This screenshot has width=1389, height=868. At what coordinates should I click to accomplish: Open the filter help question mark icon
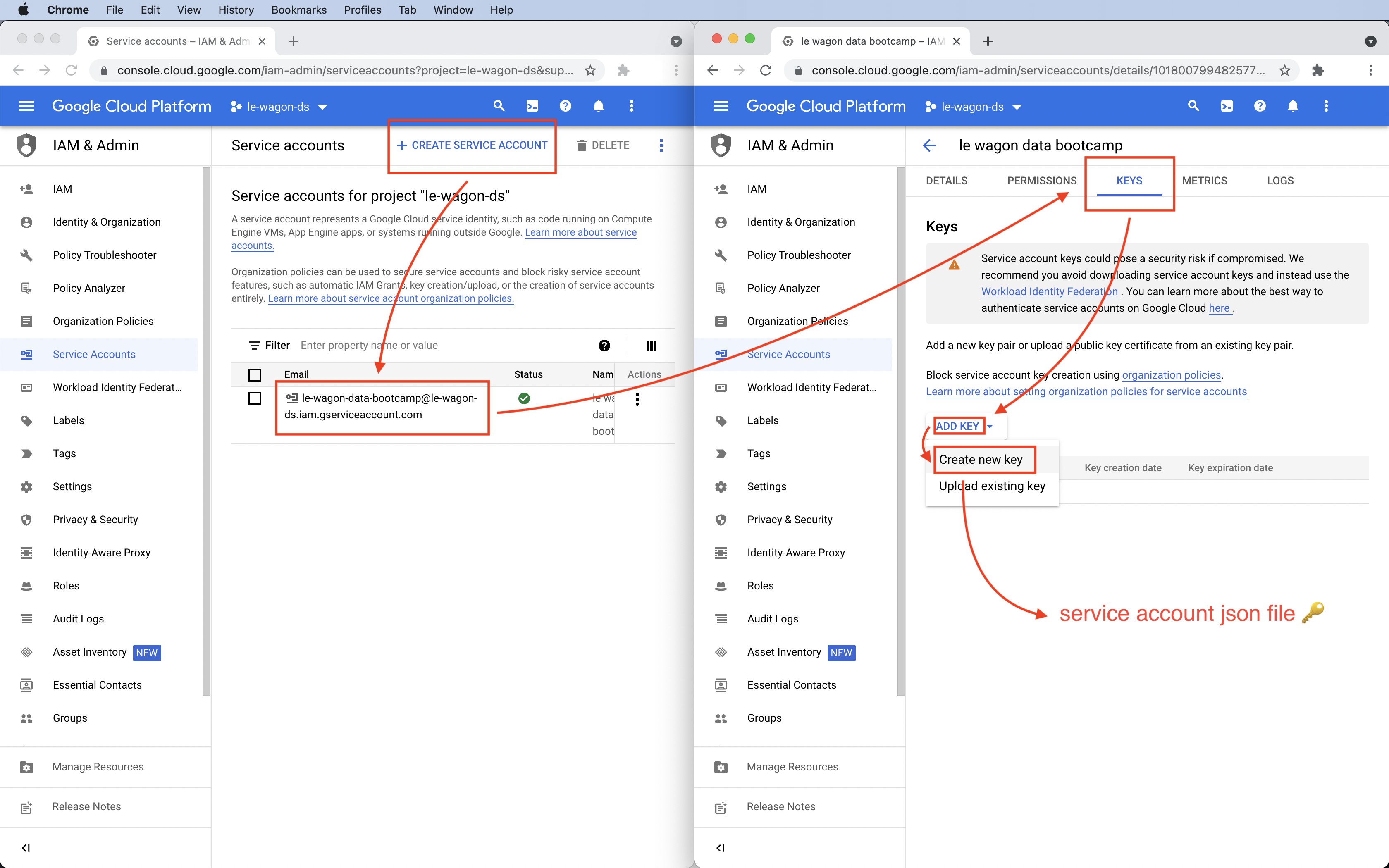[604, 346]
